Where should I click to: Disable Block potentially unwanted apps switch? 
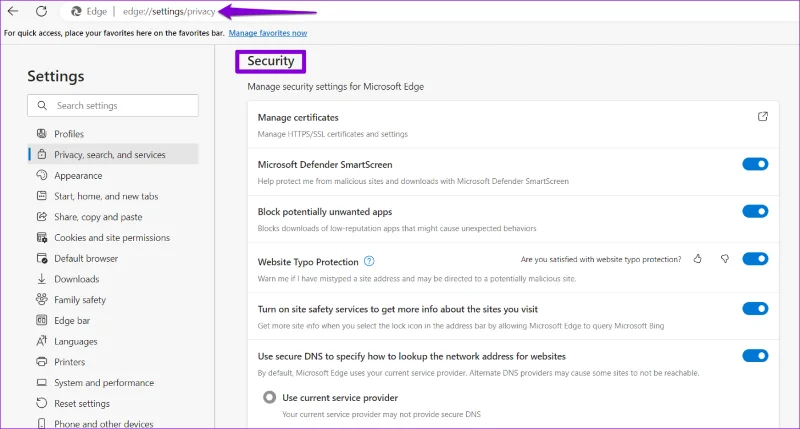755,211
